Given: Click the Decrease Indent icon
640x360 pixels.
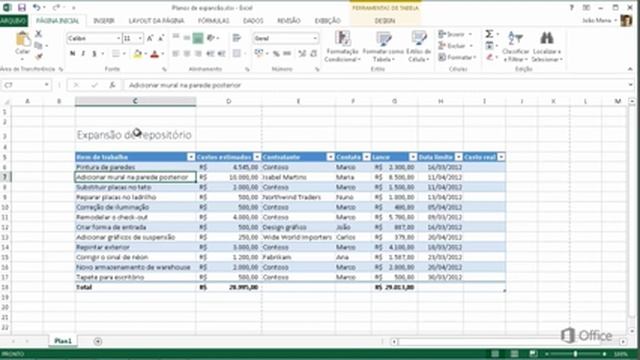Looking at the screenshot, I should click(x=210, y=53).
